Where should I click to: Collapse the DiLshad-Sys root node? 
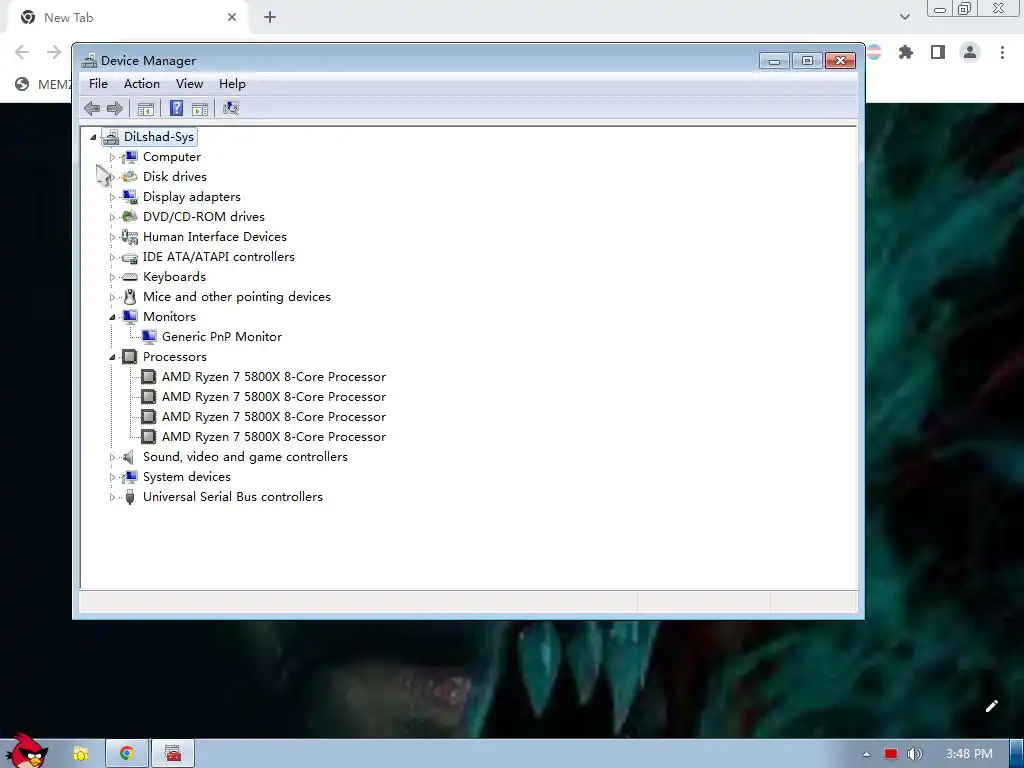coord(93,137)
